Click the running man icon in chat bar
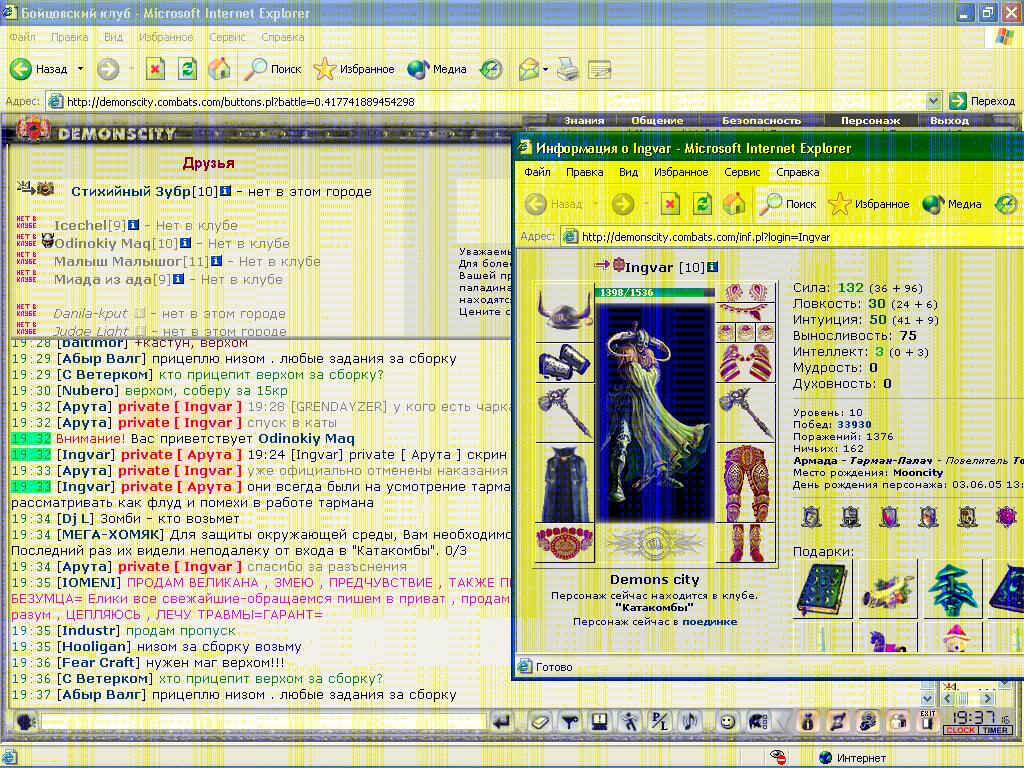Screen dimensions: 1024x768 pos(630,722)
